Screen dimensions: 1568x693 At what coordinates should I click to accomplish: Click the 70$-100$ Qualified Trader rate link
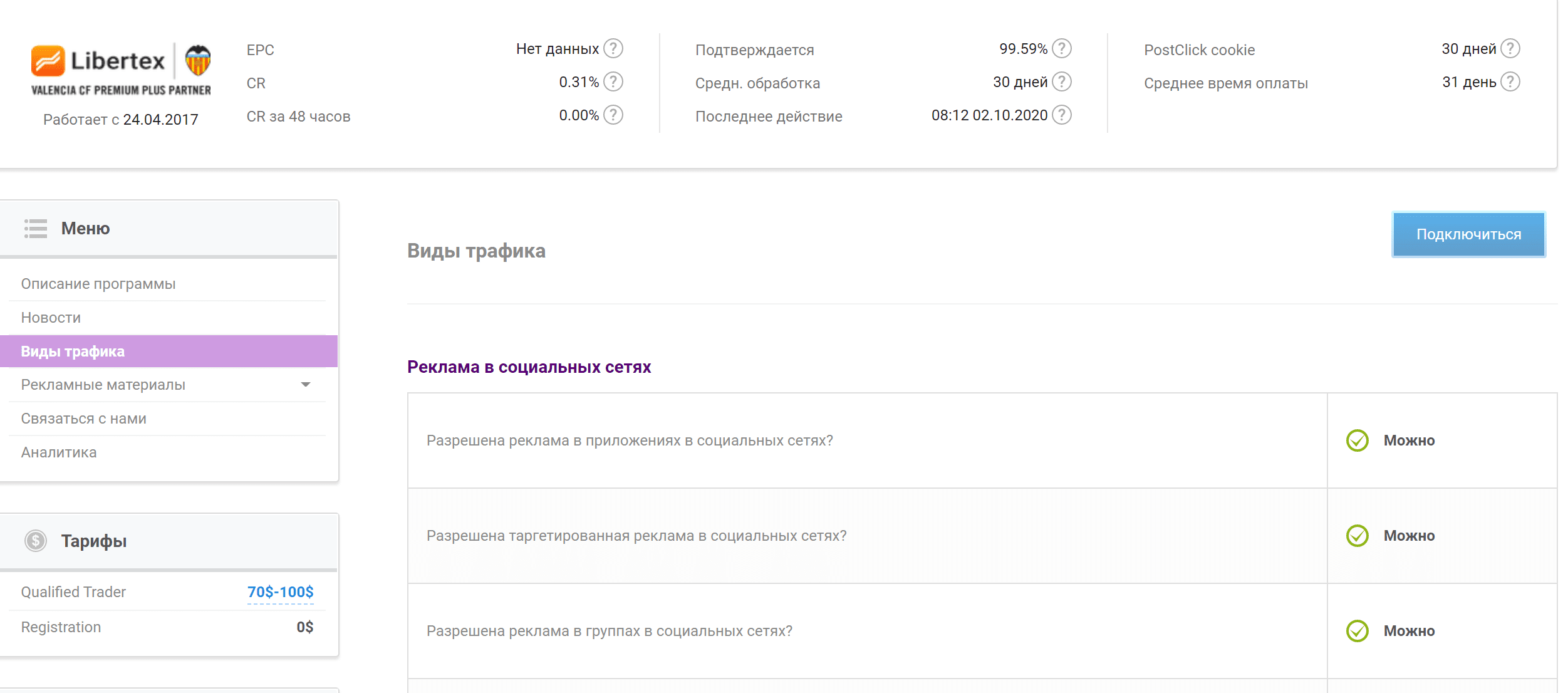(x=280, y=592)
